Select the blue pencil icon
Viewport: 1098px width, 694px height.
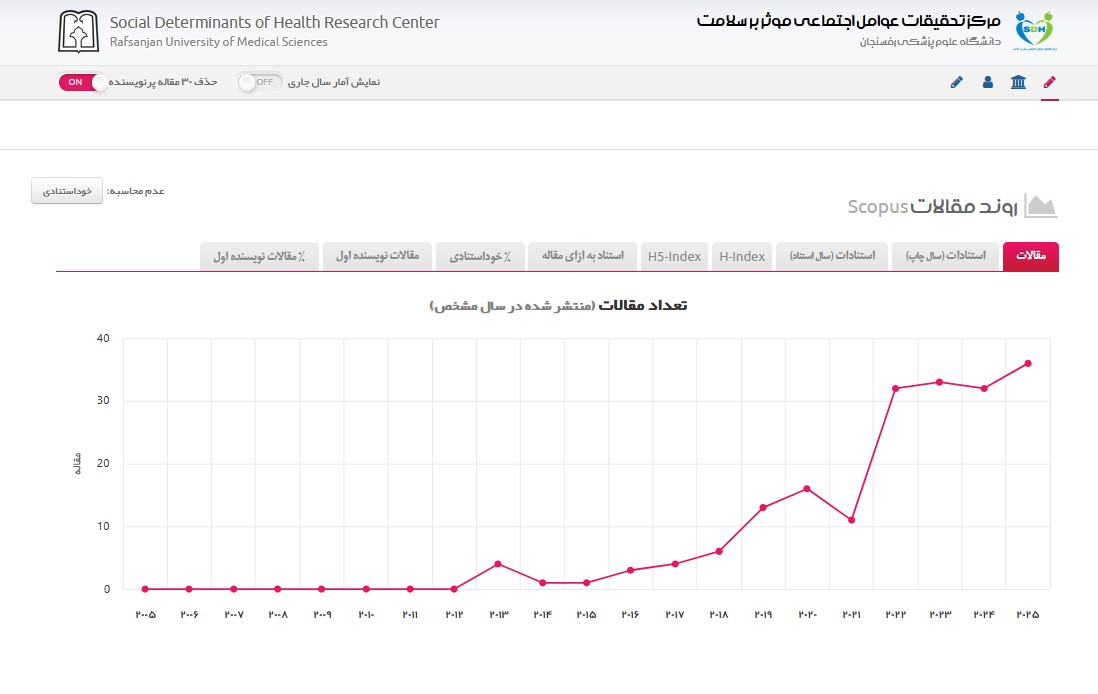pos(957,83)
